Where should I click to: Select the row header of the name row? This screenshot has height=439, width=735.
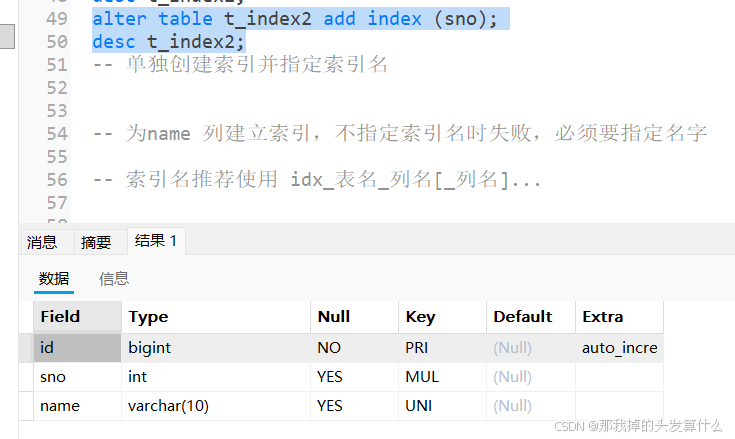coord(26,406)
